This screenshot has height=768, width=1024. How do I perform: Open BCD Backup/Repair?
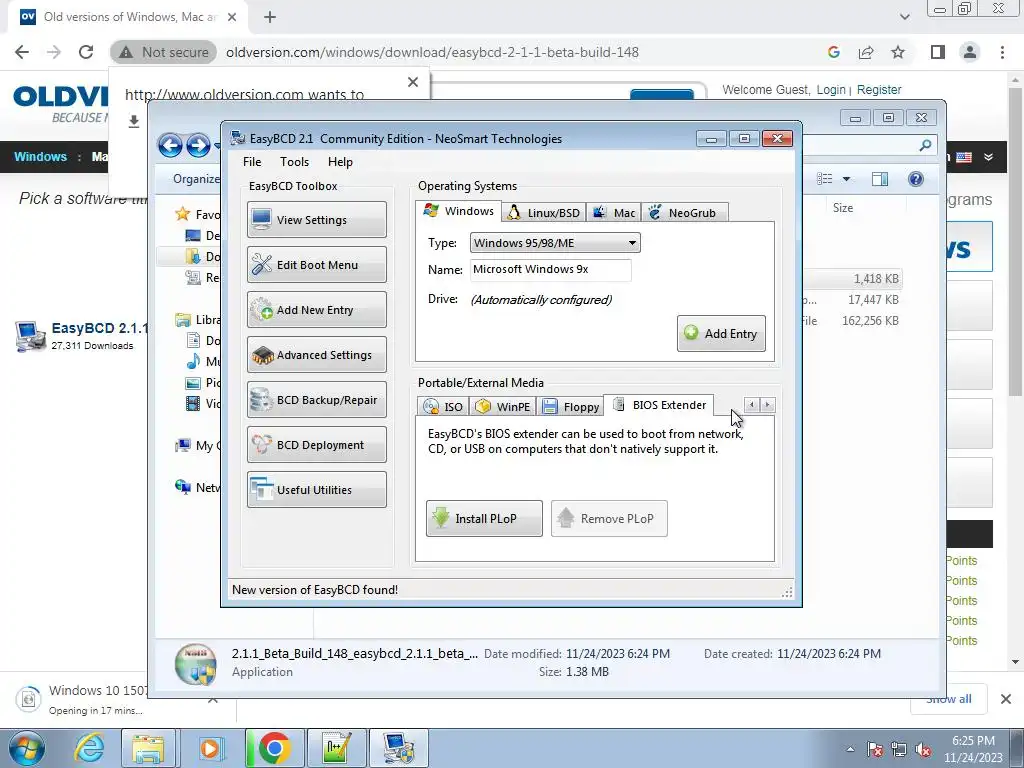coord(317,400)
